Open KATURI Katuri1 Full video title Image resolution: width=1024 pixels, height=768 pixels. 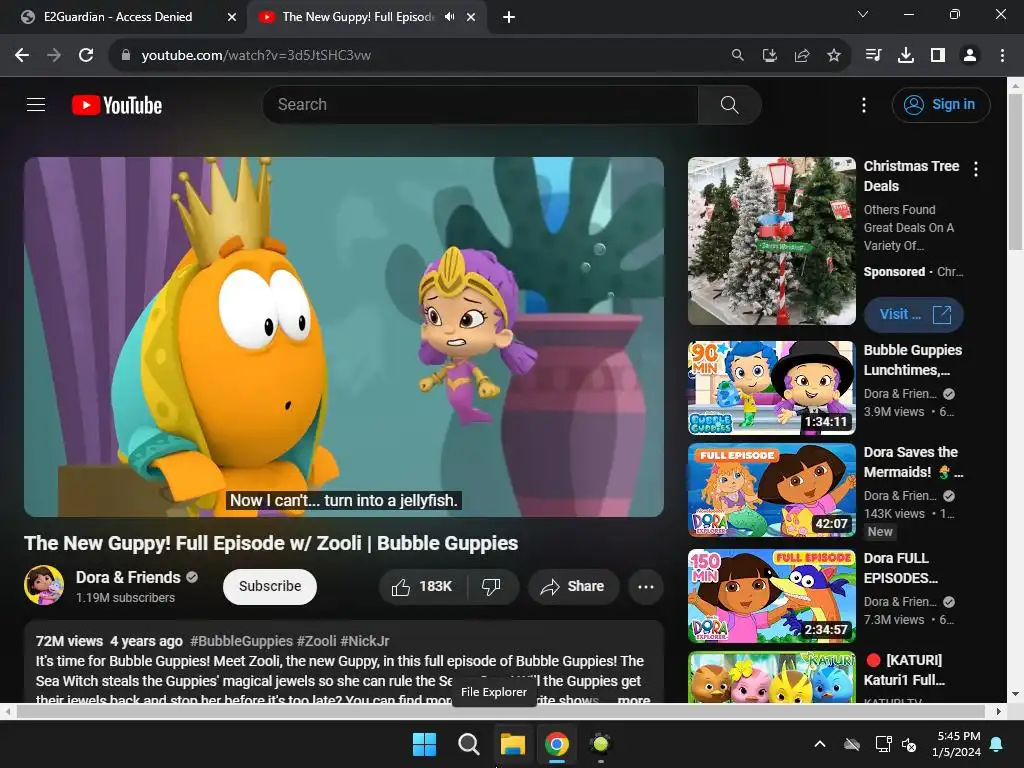pos(905,670)
